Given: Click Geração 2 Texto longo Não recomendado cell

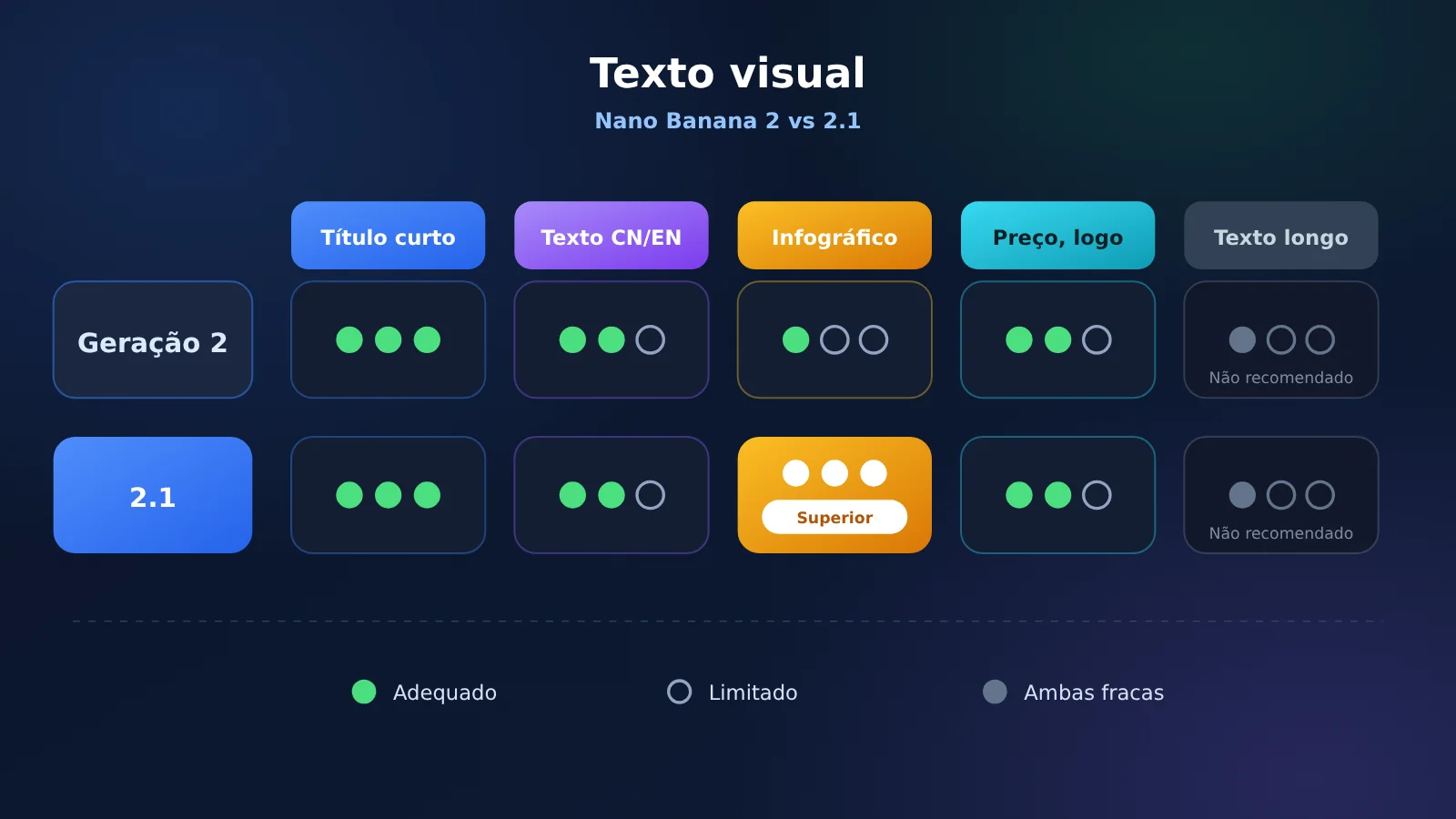Looking at the screenshot, I should click(1281, 339).
